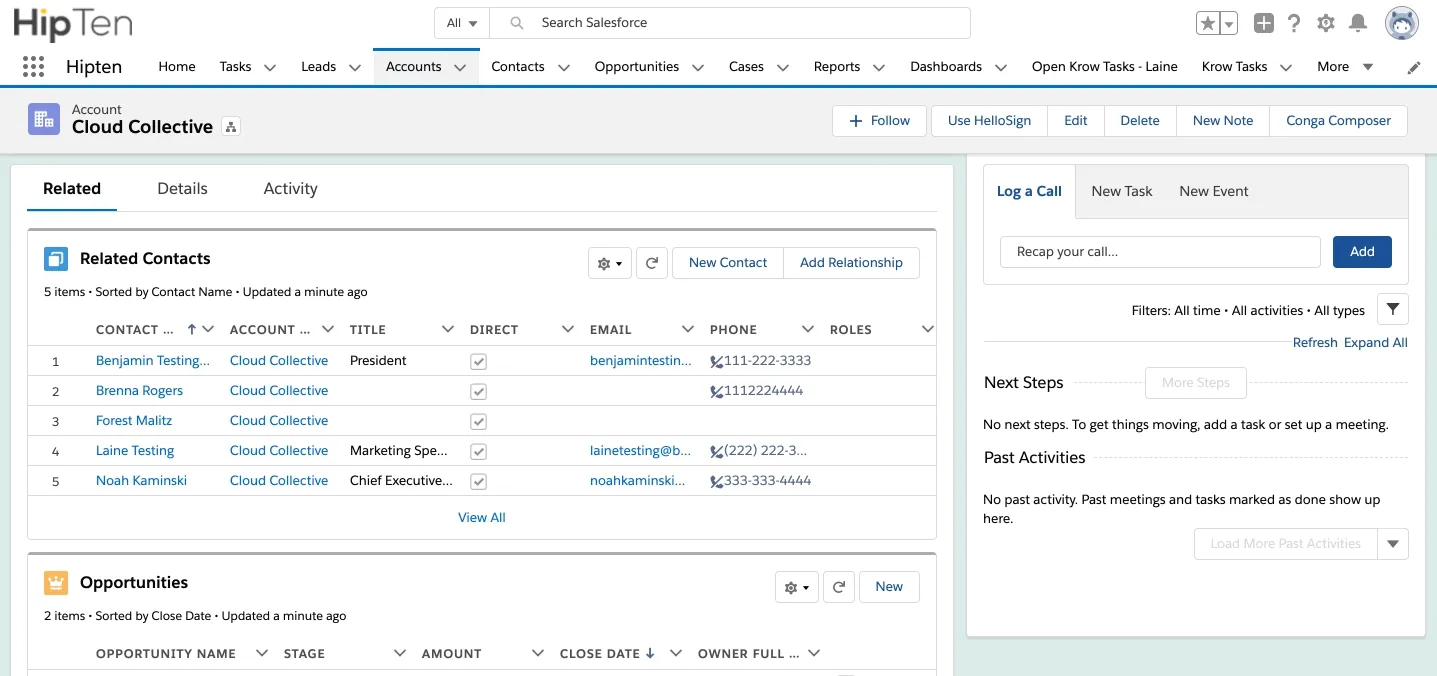
Task: Toggle Direct checkbox for Forest Malitz
Action: click(x=479, y=421)
